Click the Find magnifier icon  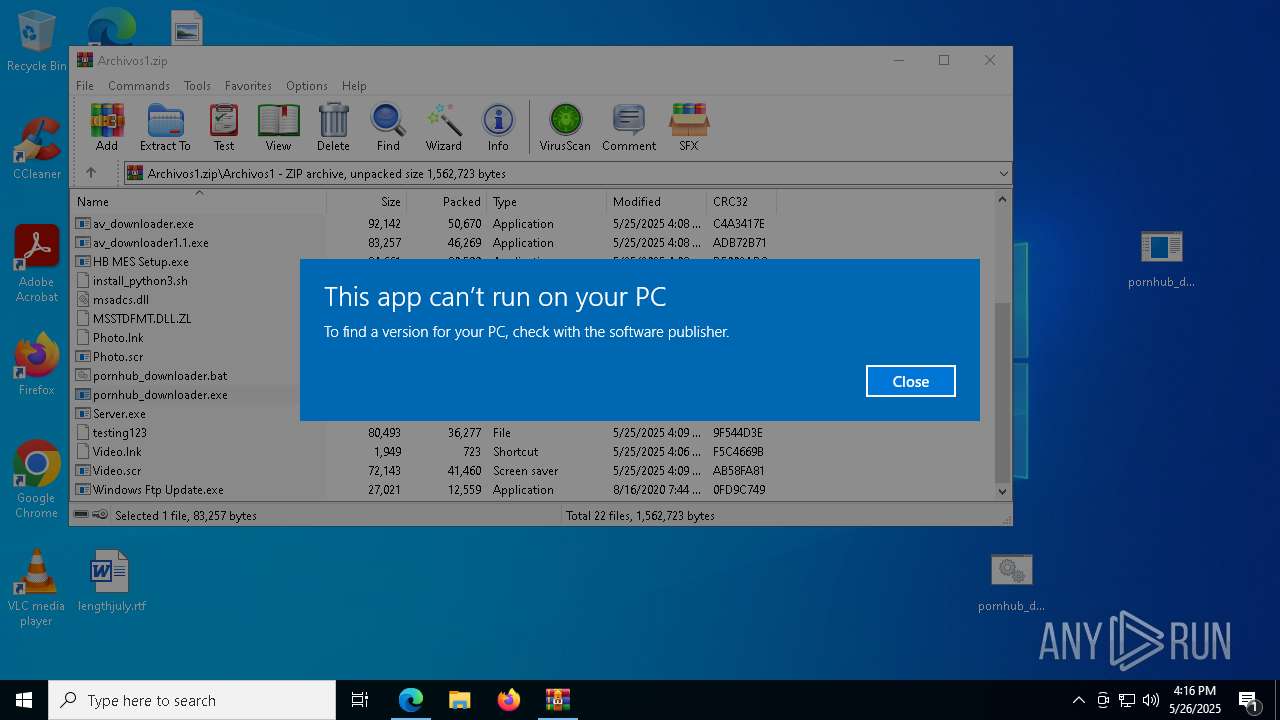(x=388, y=127)
